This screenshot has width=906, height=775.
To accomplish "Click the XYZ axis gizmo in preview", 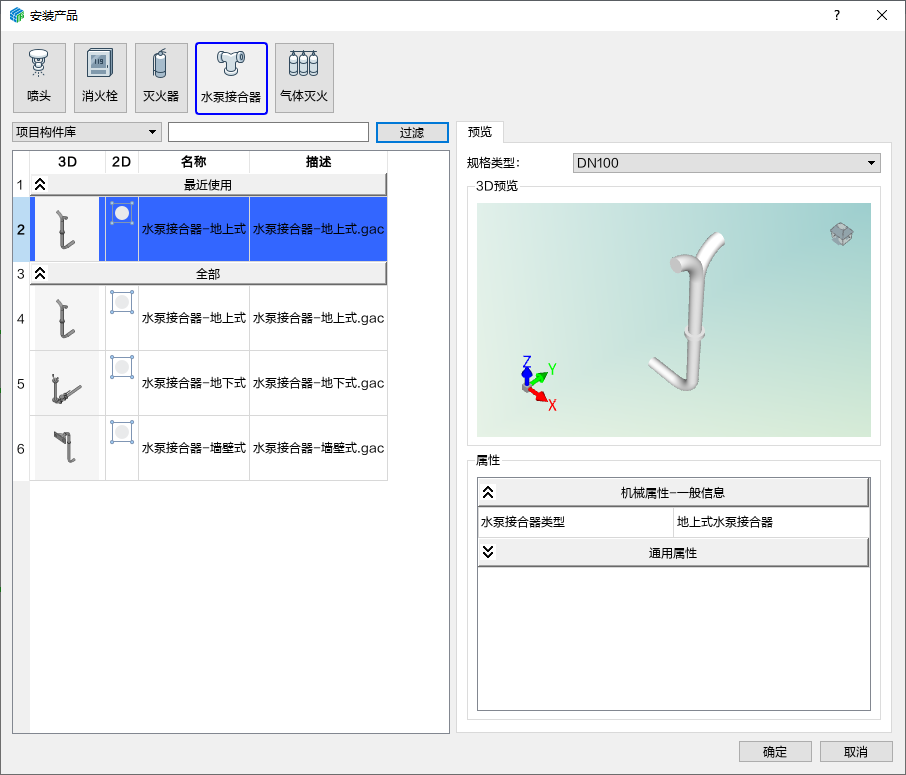I will coord(539,383).
